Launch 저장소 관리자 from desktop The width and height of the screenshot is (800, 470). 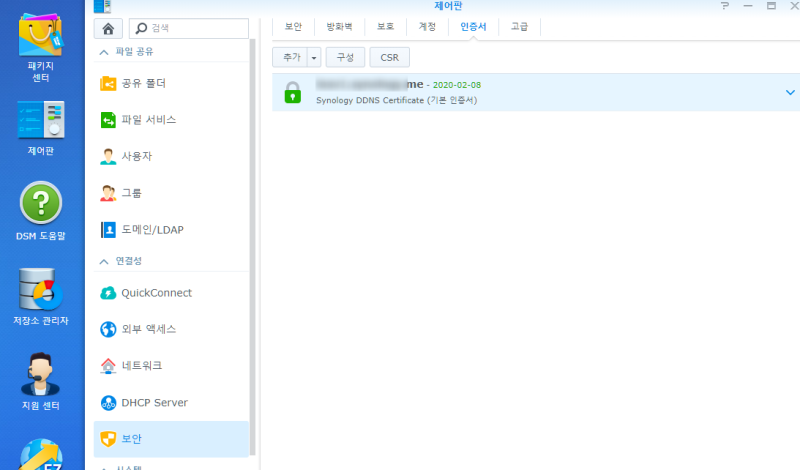pyautogui.click(x=40, y=297)
